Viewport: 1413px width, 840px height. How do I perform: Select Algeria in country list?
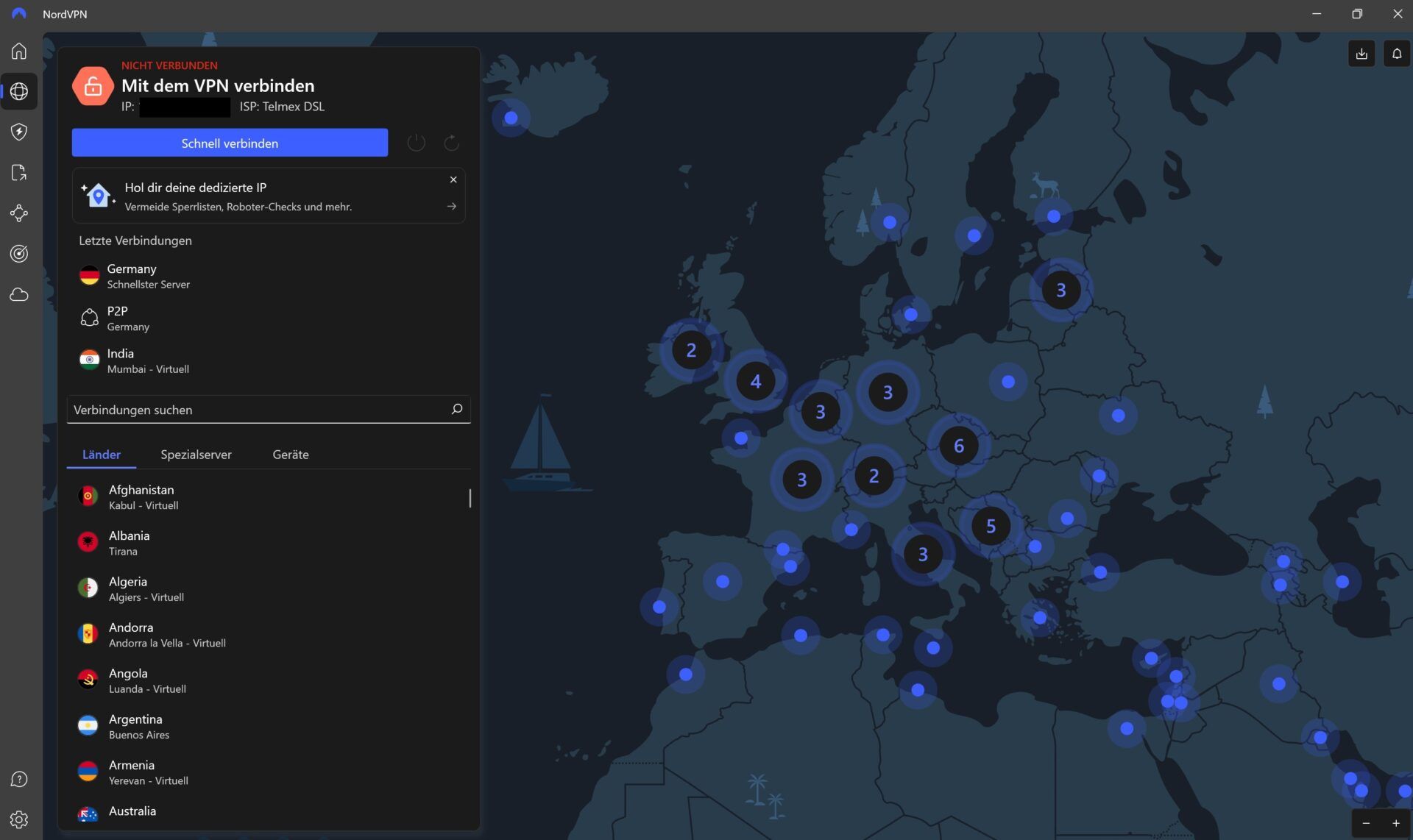click(269, 588)
